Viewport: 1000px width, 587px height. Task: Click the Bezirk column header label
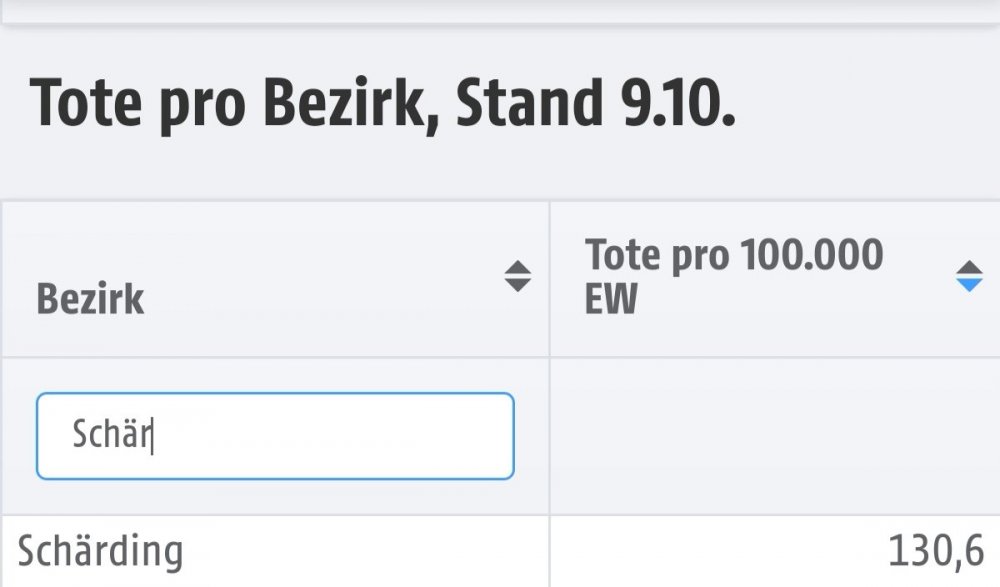[90, 299]
